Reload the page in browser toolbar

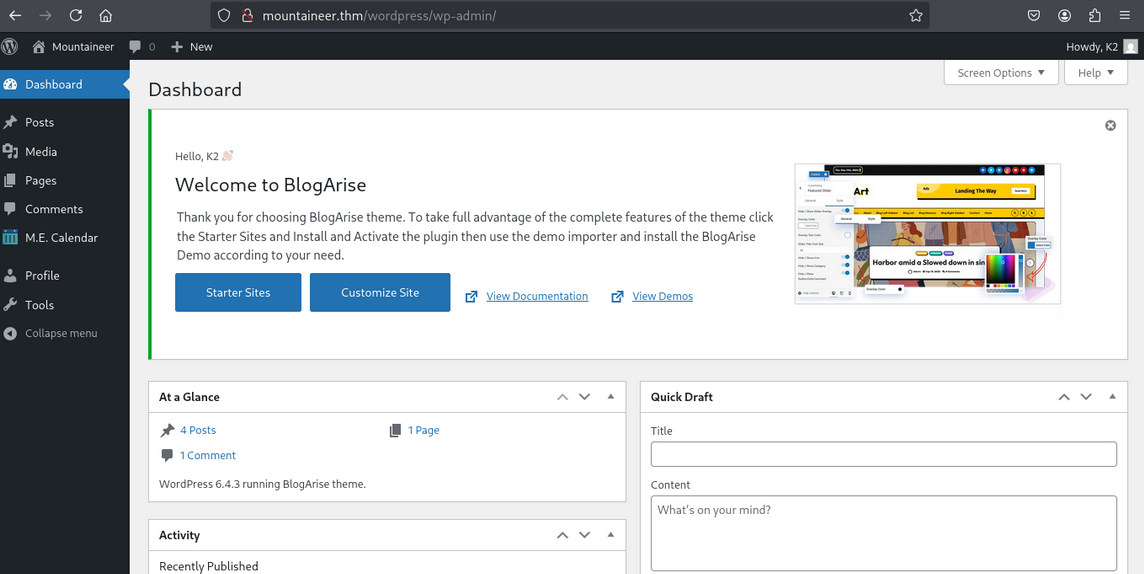click(76, 16)
